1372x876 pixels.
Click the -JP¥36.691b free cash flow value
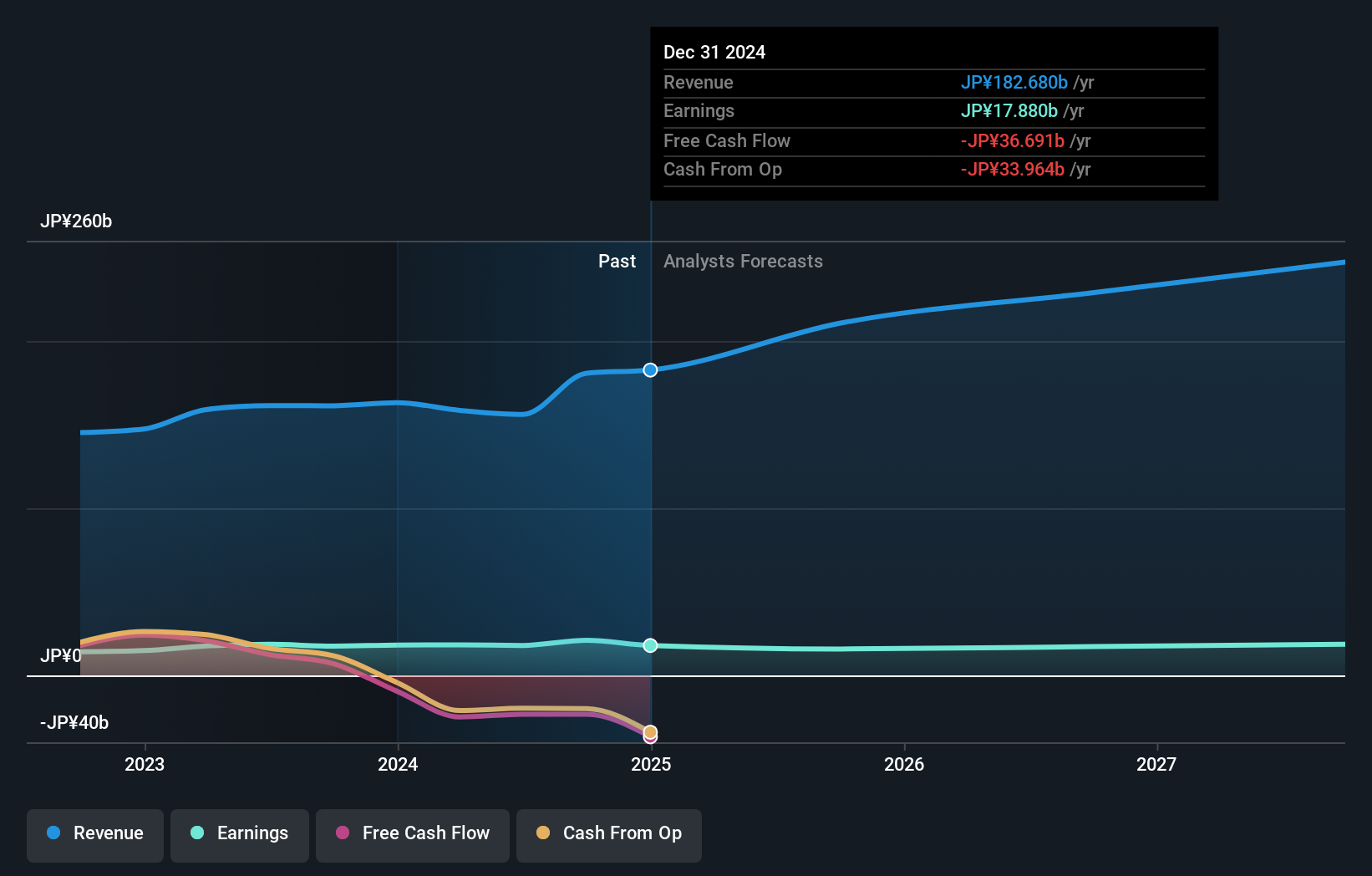tap(1013, 141)
